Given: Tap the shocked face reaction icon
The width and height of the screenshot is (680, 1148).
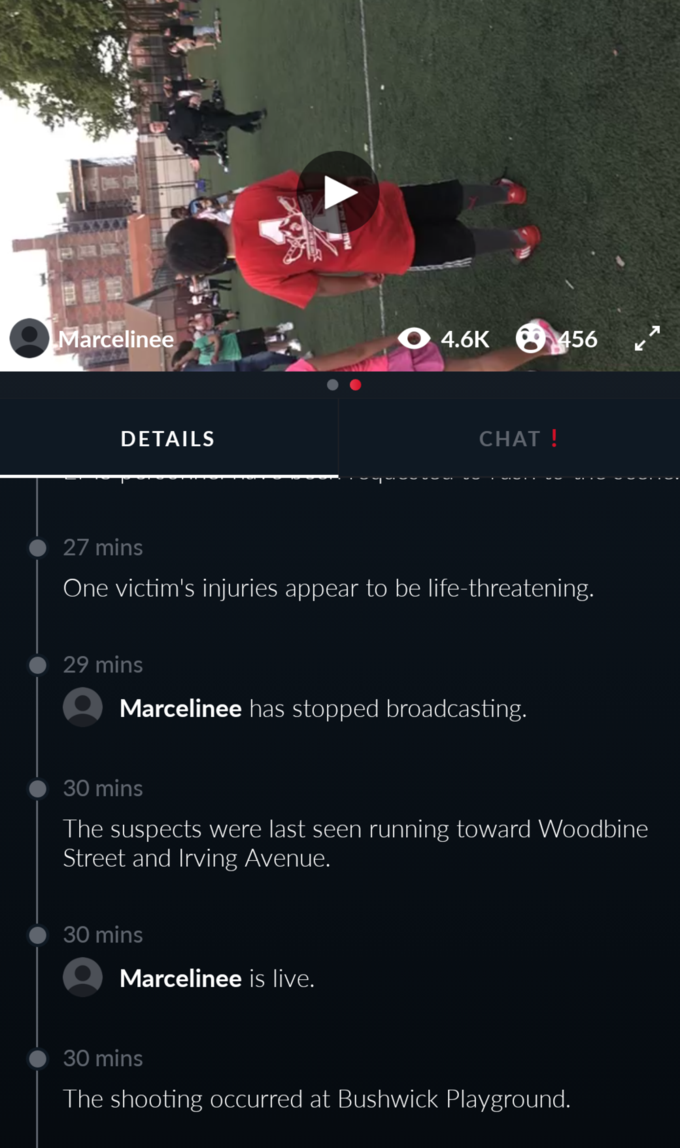Looking at the screenshot, I should 530,338.
